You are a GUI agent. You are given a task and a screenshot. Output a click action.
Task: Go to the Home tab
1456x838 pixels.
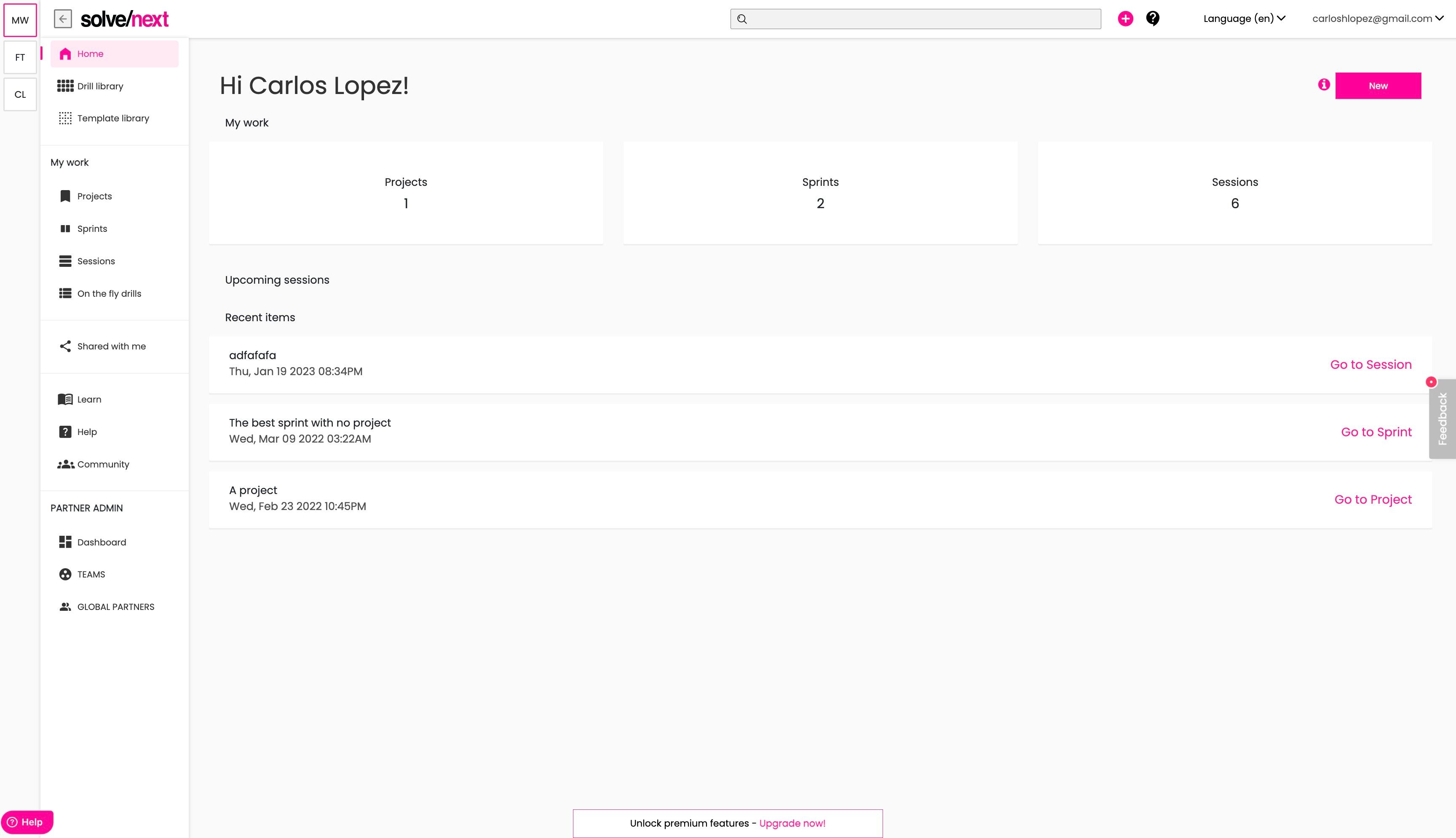tap(90, 54)
